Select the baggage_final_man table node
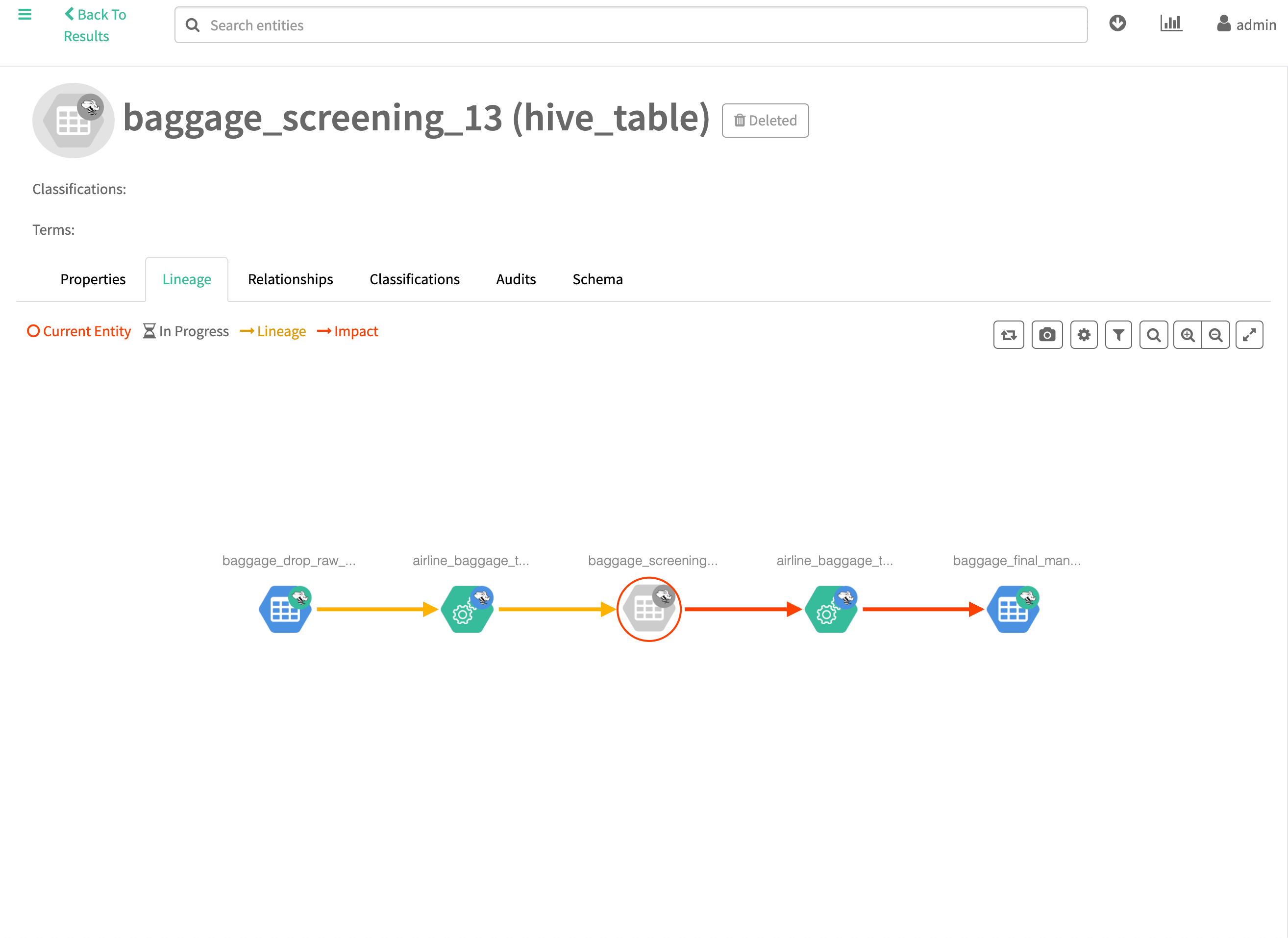 1013,609
